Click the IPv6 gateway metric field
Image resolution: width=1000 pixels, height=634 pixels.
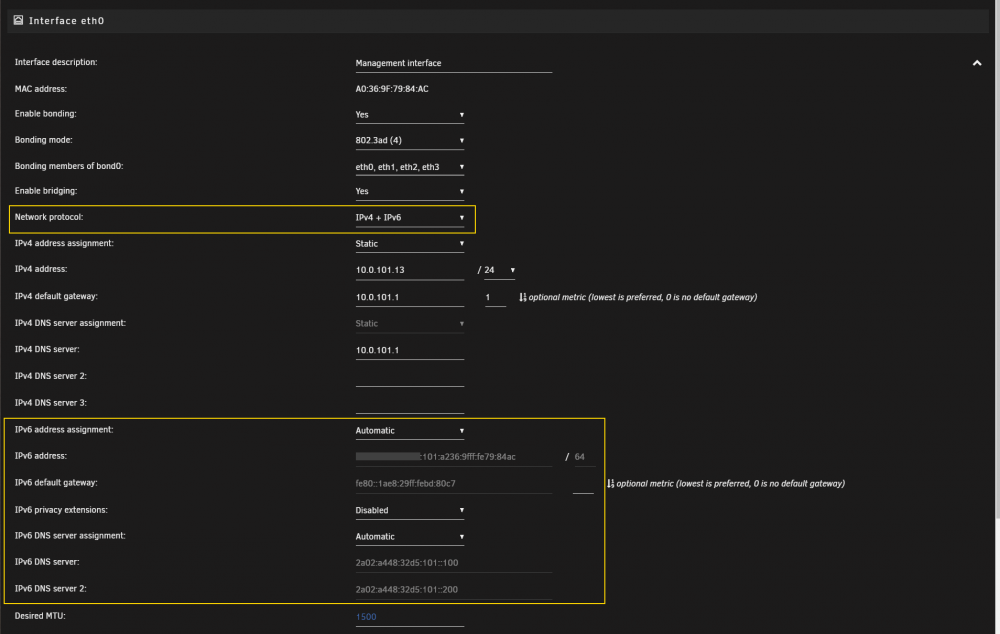[x=583, y=483]
